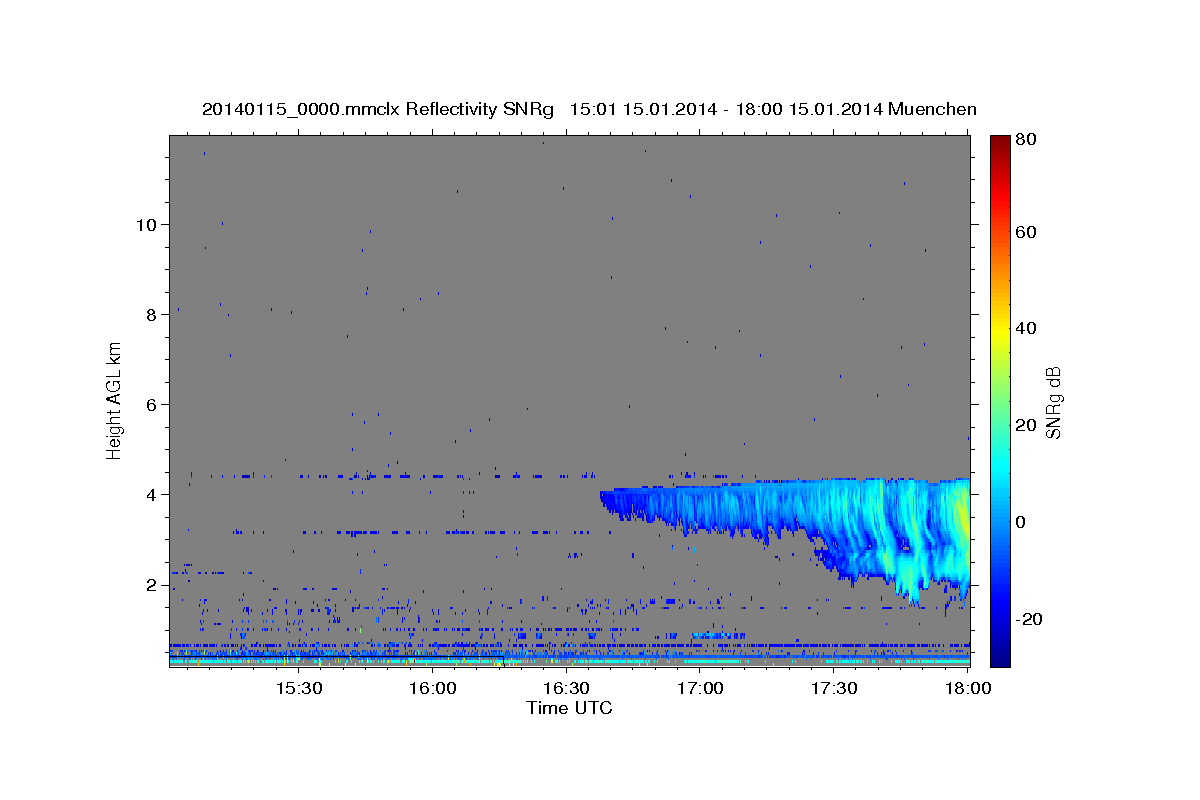
Task: Click the 'Time UTC' x-axis label
Action: coord(569,708)
